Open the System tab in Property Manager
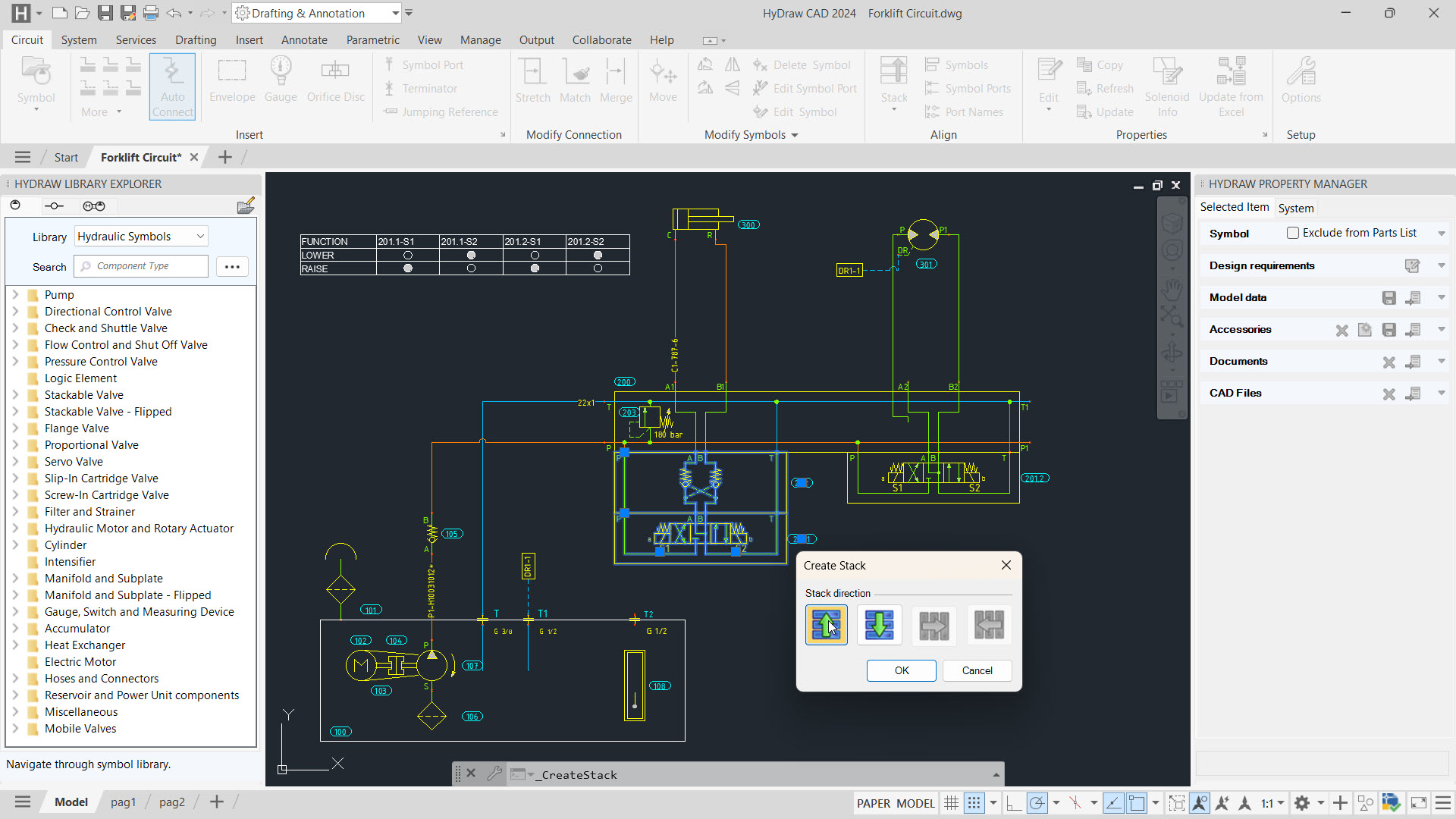Screen dimensions: 1456x819 pos(1295,208)
